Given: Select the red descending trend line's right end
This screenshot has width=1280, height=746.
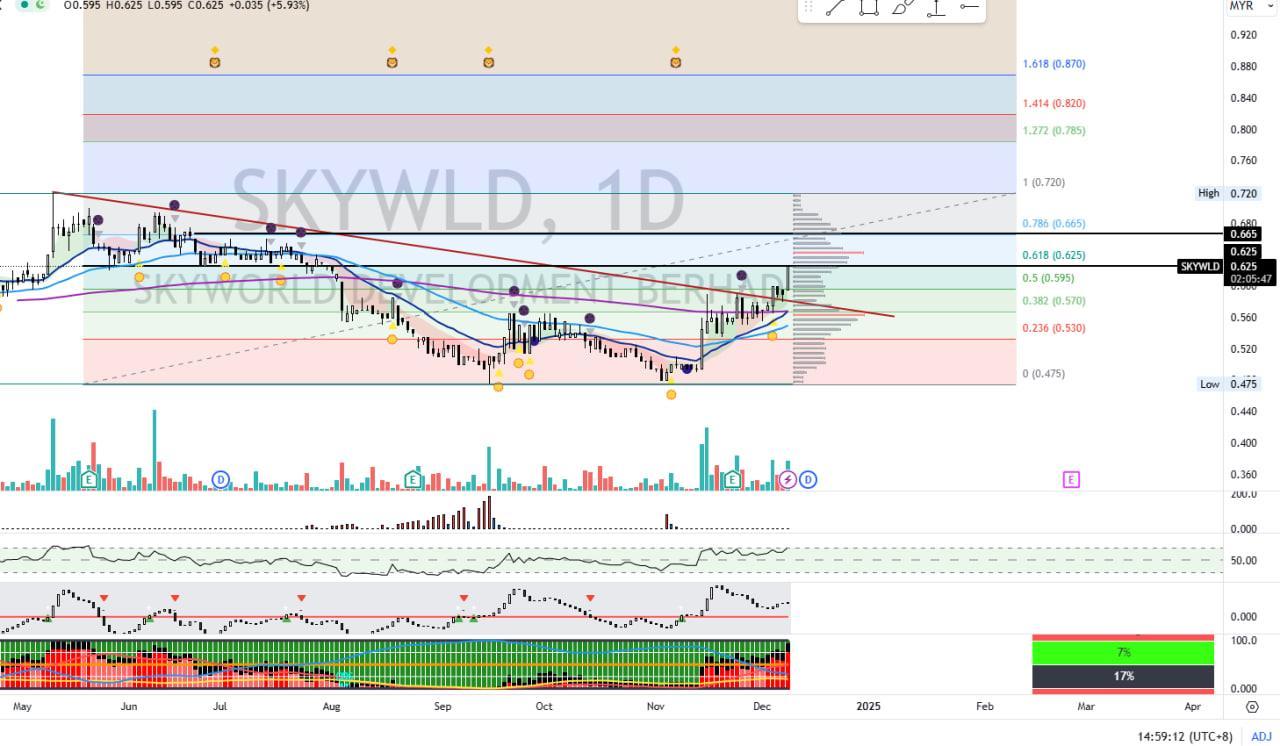Looking at the screenshot, I should tap(893, 316).
